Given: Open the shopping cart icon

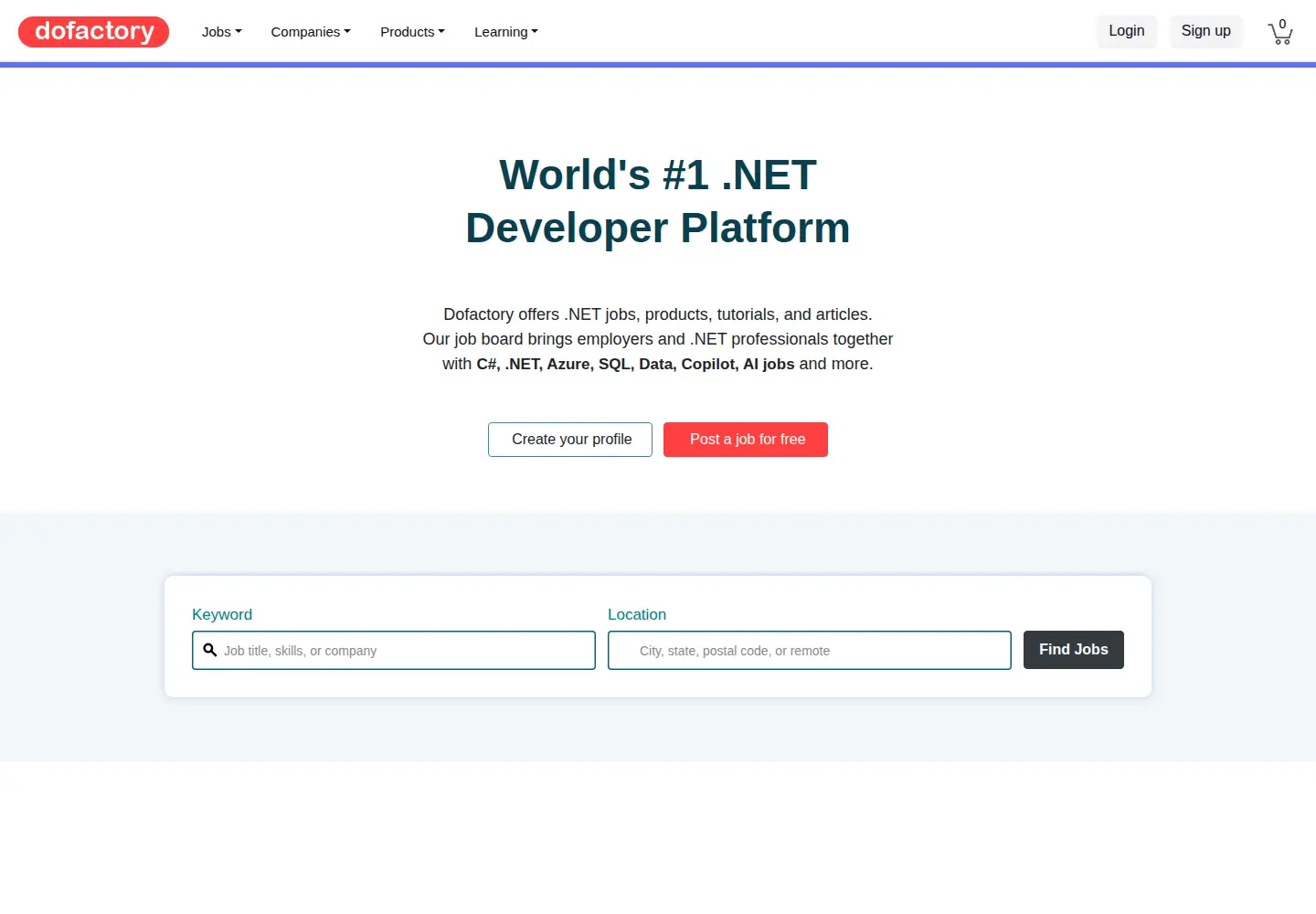Looking at the screenshot, I should coord(1280,32).
